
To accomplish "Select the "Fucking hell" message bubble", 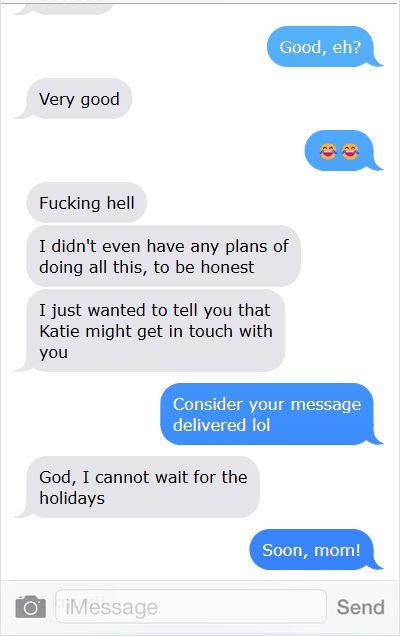I will [86, 203].
